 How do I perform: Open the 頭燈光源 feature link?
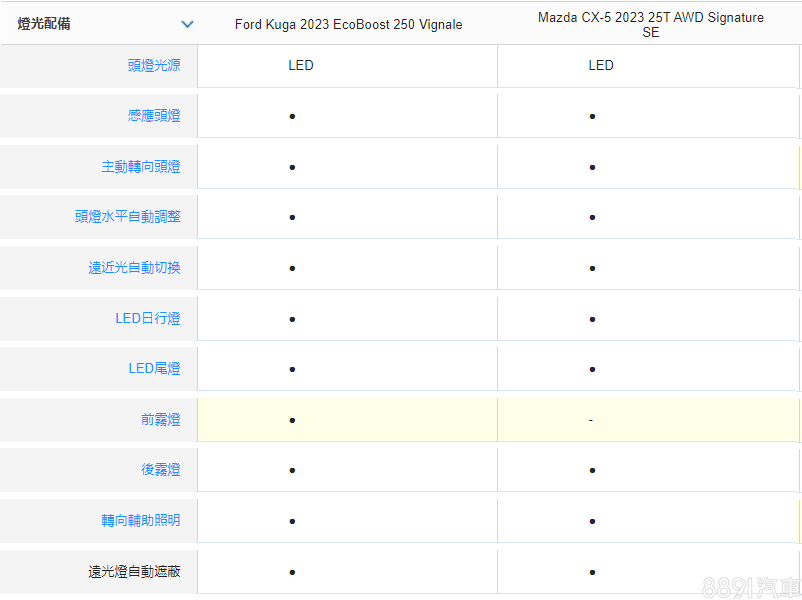click(x=154, y=65)
